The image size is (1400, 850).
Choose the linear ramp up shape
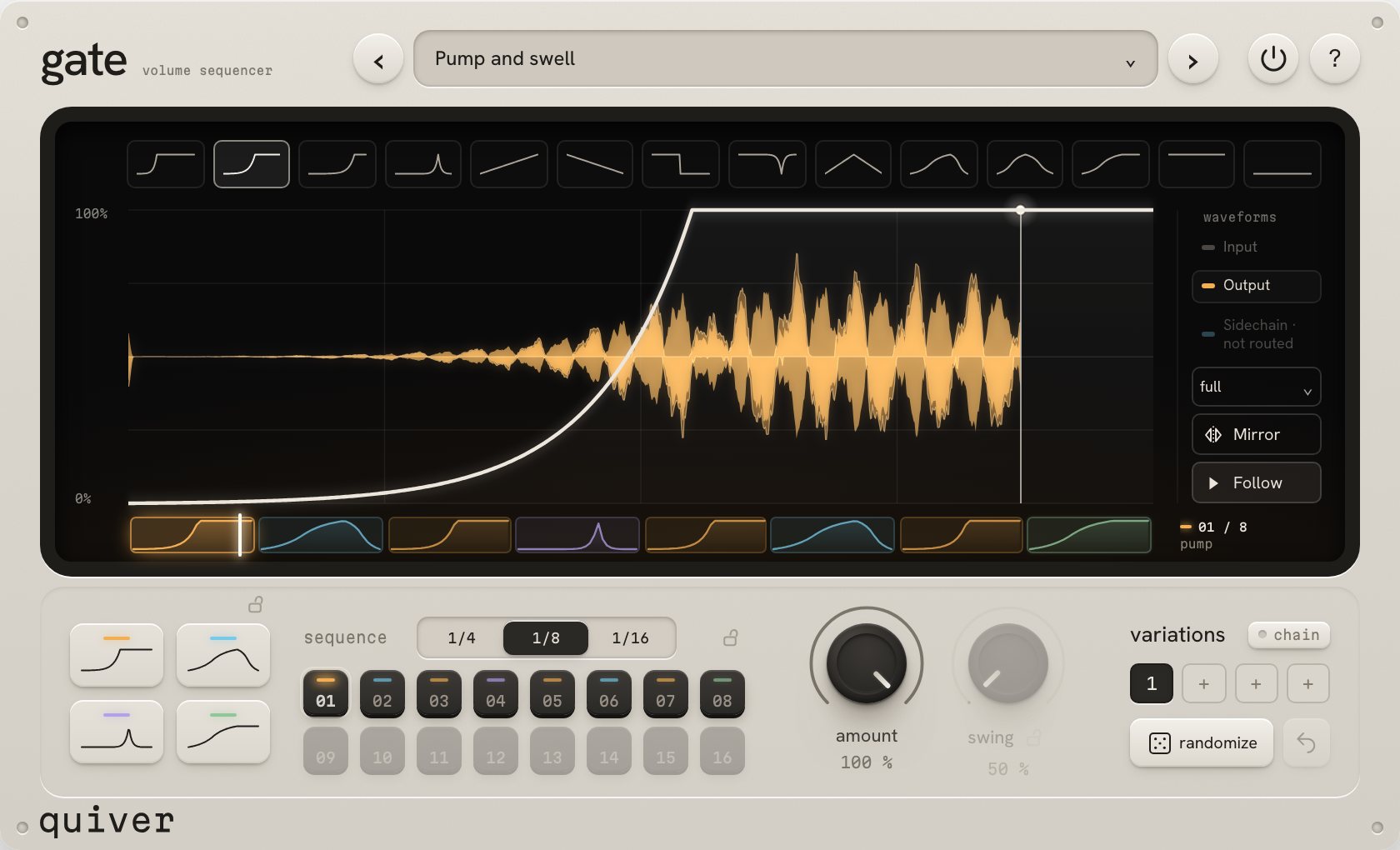coord(509,164)
